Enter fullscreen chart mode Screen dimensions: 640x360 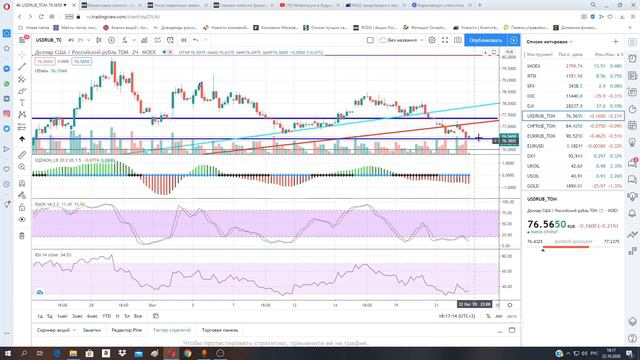point(445,40)
